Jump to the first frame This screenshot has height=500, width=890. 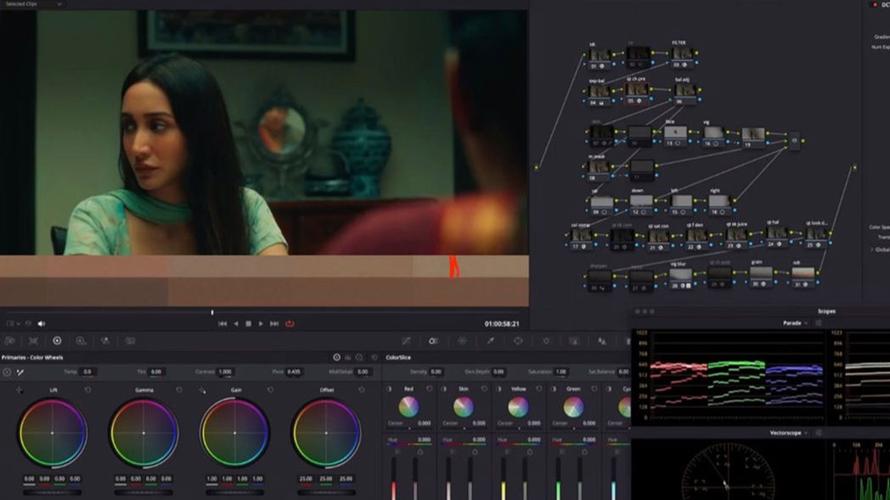click(x=222, y=323)
